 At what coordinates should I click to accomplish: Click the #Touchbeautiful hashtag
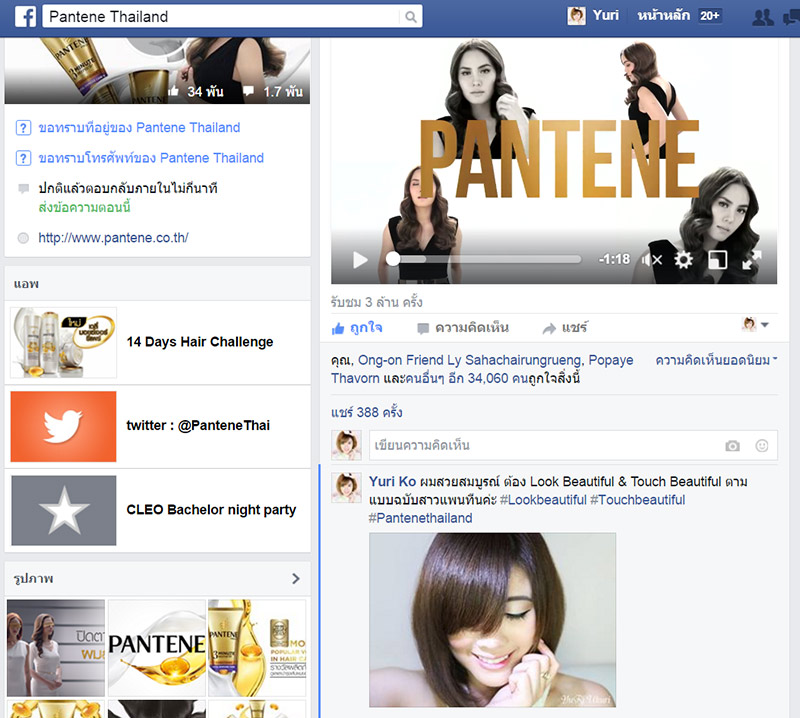[638, 500]
